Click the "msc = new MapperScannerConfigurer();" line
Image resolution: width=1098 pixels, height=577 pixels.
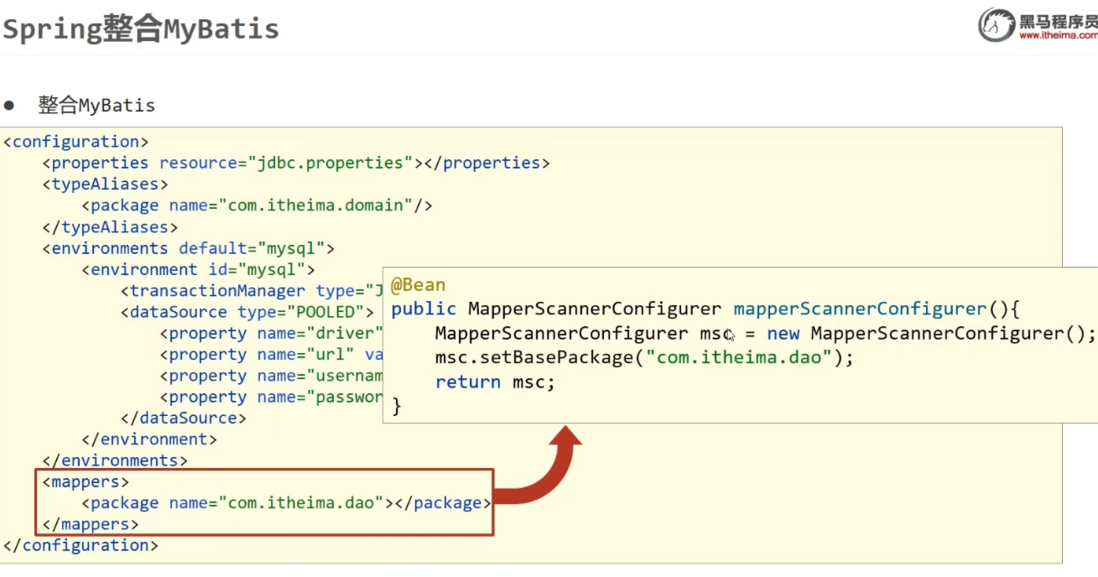pos(765,333)
